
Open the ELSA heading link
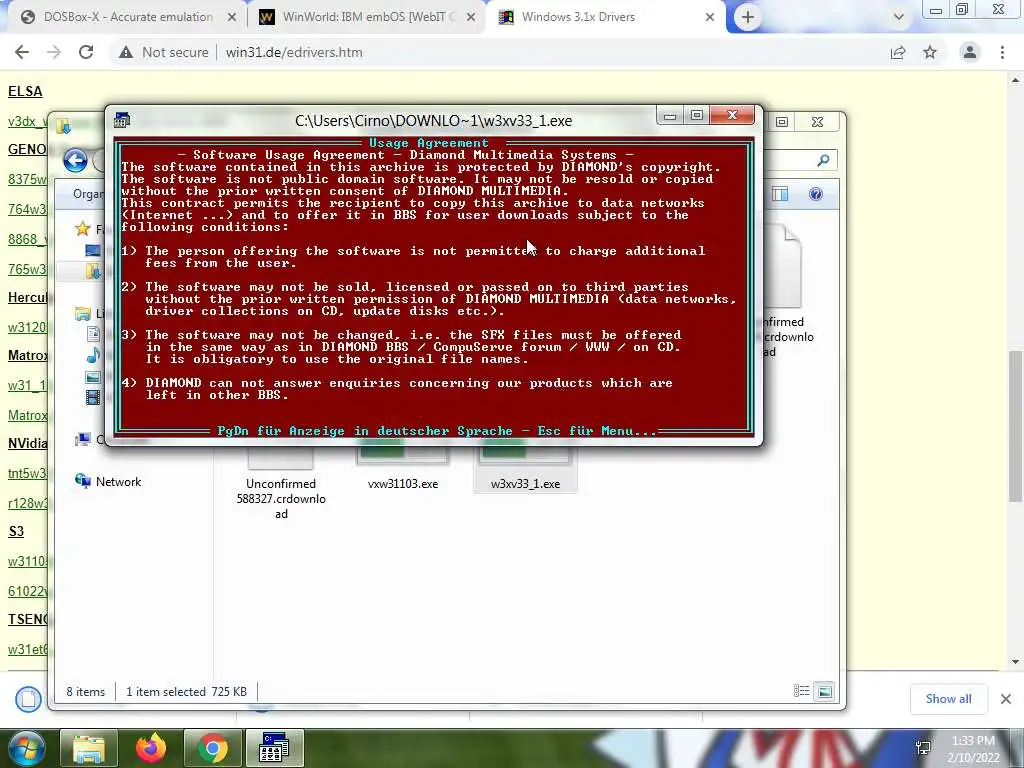(x=25, y=91)
